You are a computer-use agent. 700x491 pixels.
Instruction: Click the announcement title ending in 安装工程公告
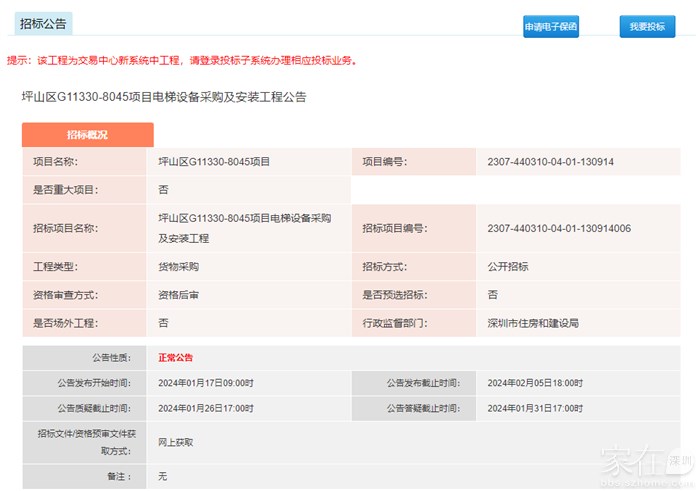pos(164,97)
